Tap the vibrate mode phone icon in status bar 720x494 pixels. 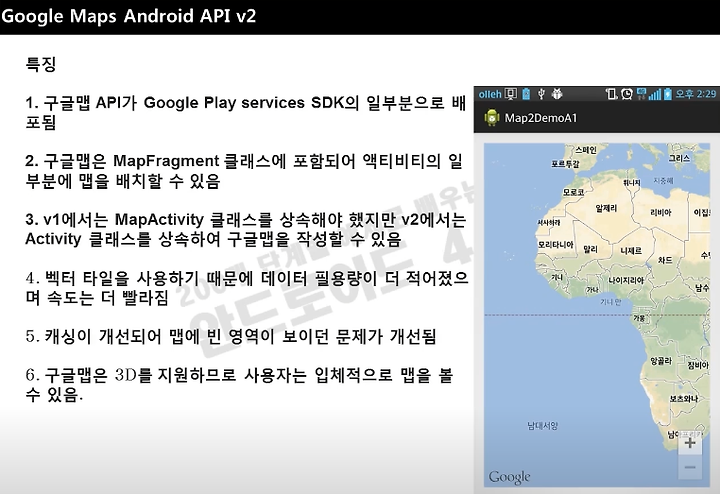point(611,94)
